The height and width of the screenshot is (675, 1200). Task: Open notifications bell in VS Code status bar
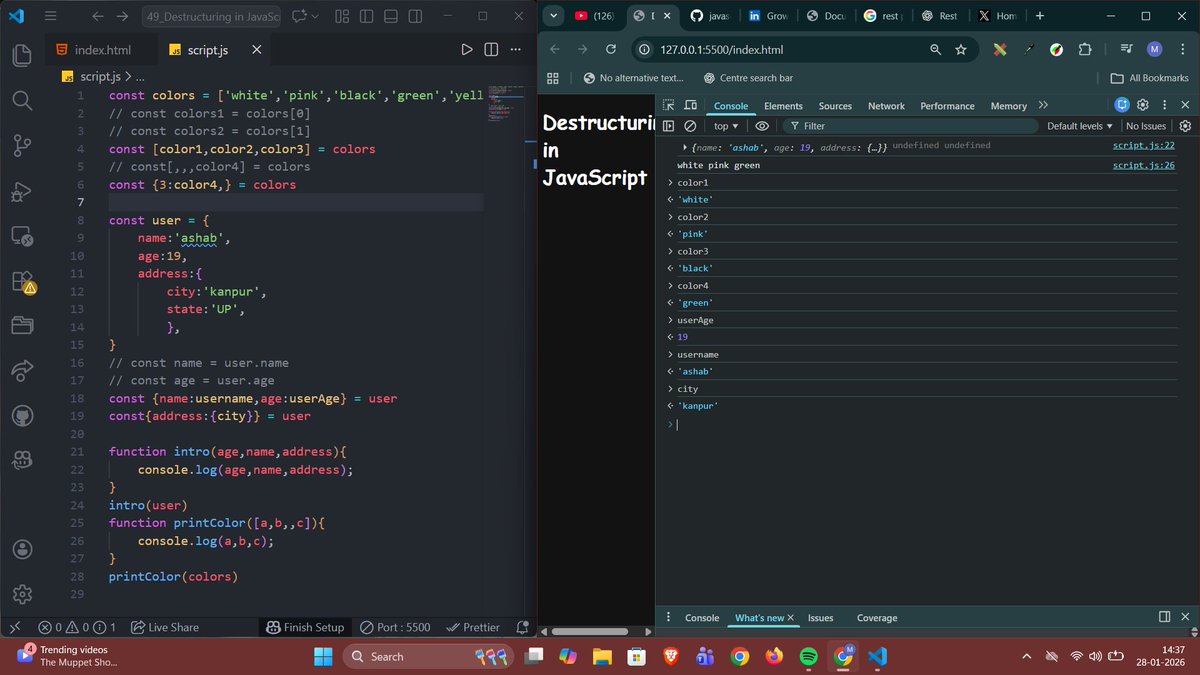click(x=522, y=627)
